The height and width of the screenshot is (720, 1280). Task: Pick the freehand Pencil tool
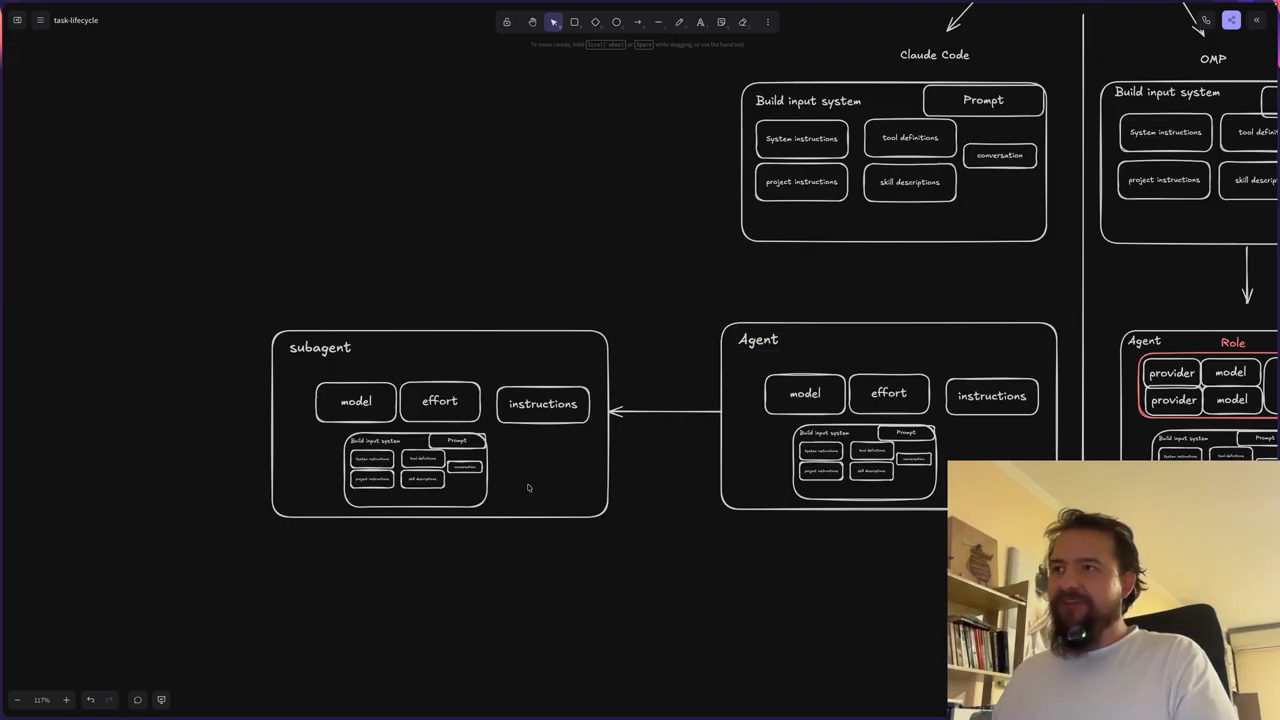(x=679, y=22)
